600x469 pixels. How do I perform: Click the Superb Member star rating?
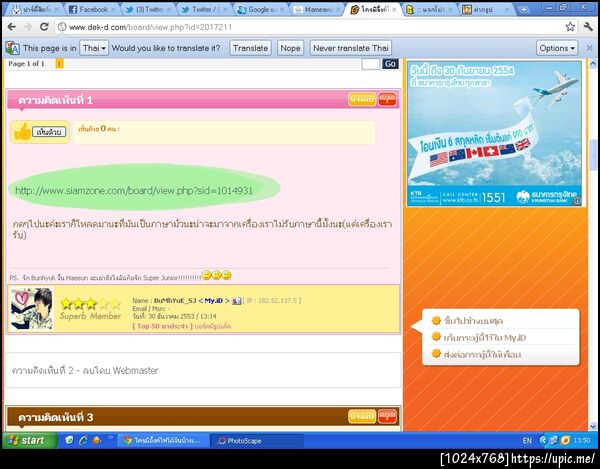click(x=90, y=304)
